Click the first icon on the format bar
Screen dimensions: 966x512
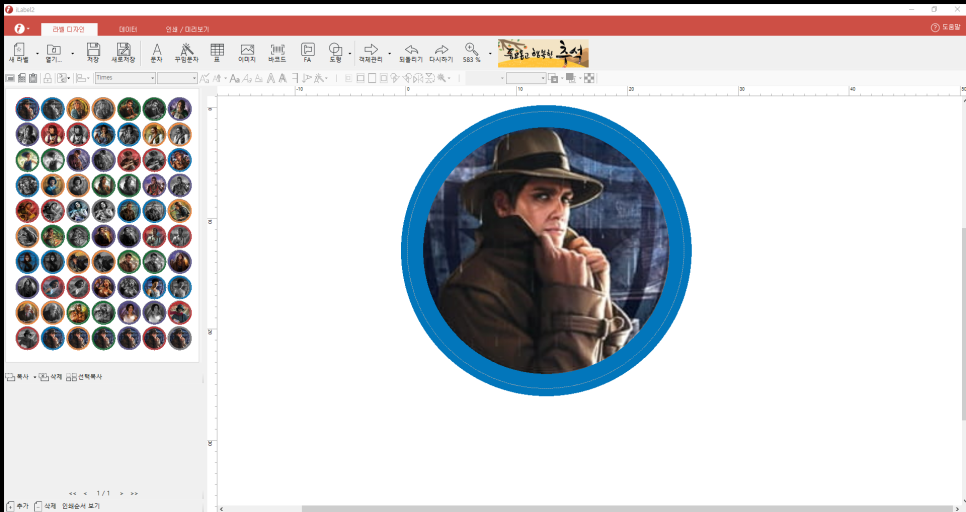pyautogui.click(x=10, y=78)
